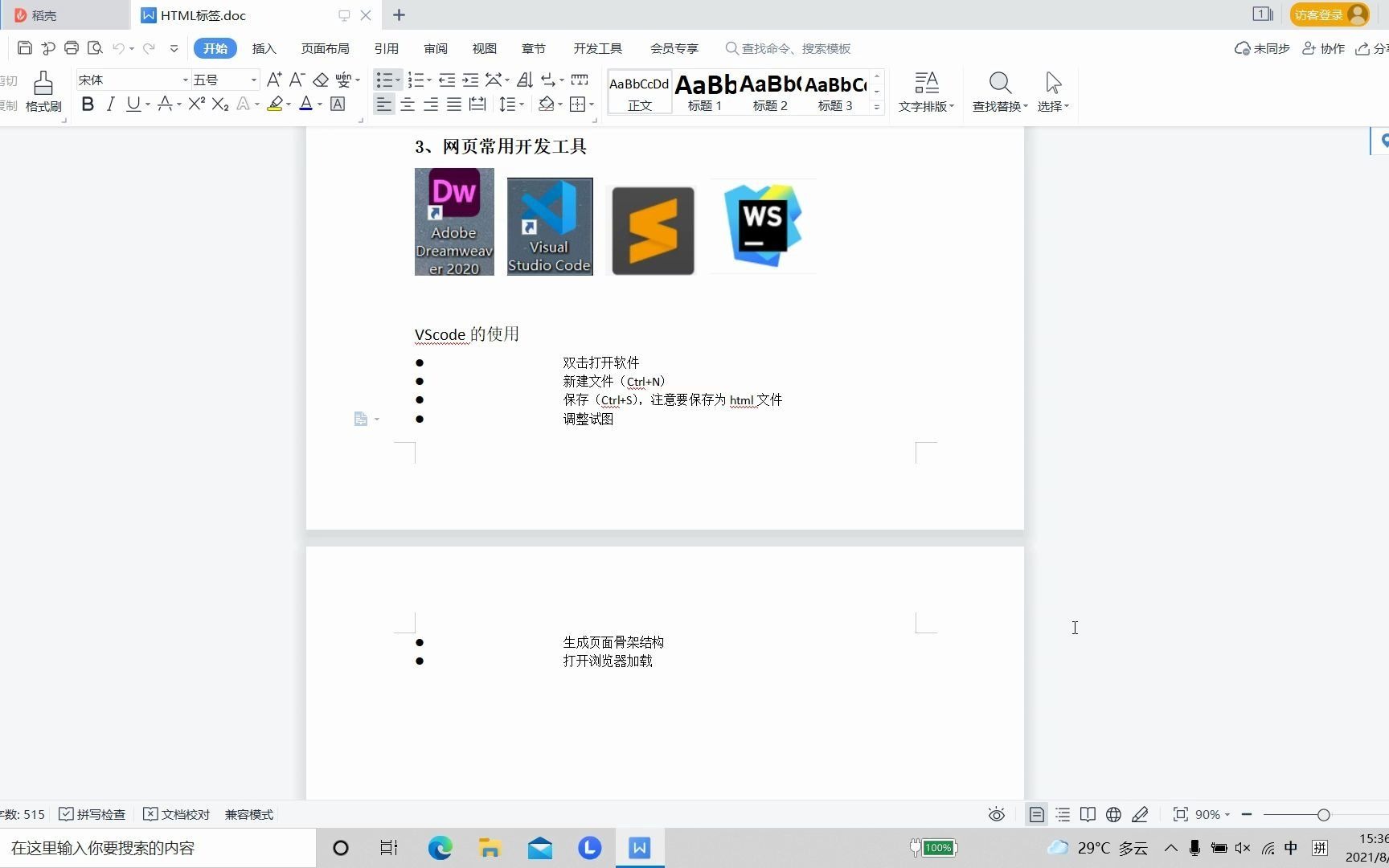Apply Superscript formatting
The width and height of the screenshot is (1389, 868).
pyautogui.click(x=196, y=104)
